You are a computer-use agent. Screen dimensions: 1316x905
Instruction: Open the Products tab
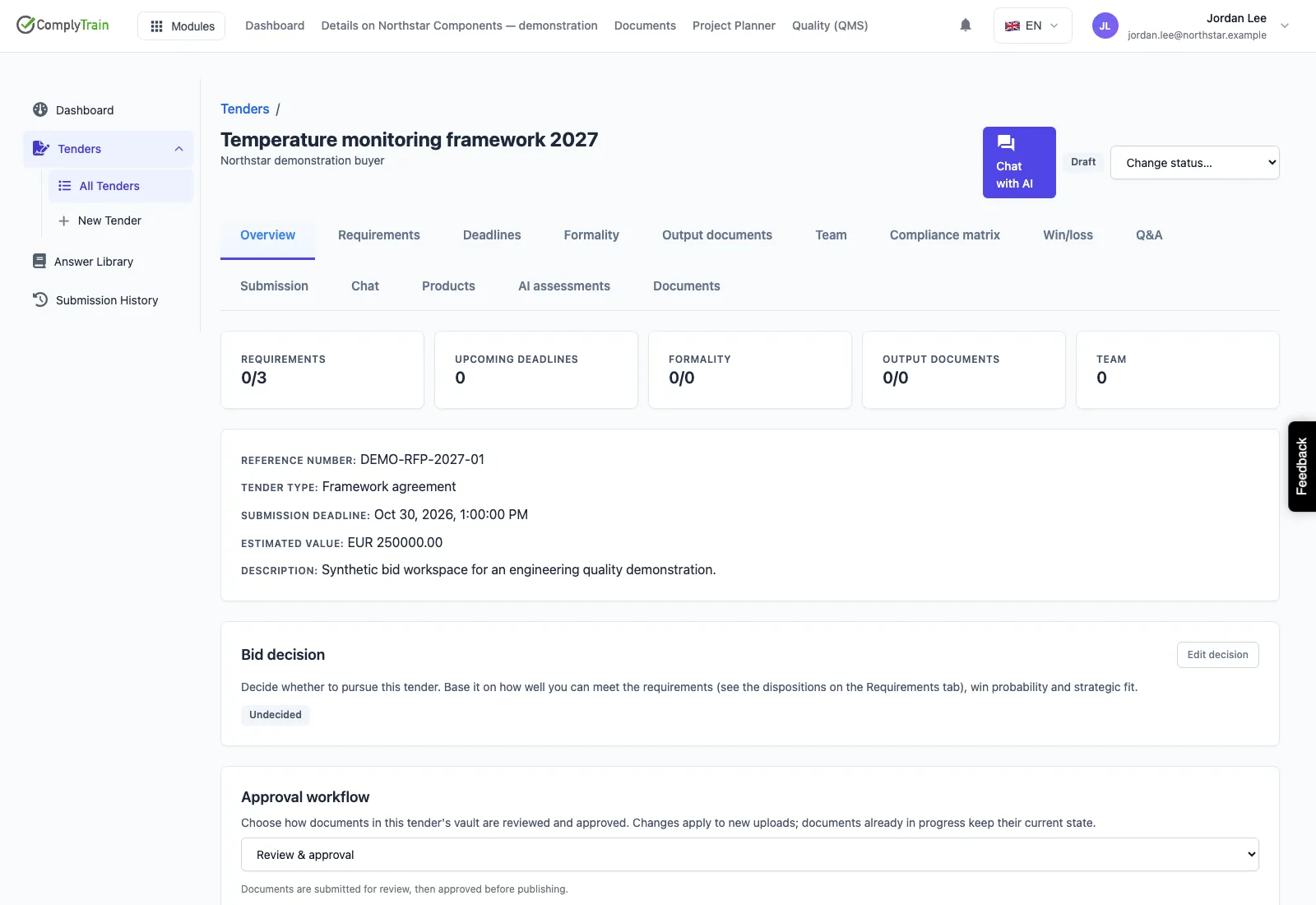coord(448,286)
